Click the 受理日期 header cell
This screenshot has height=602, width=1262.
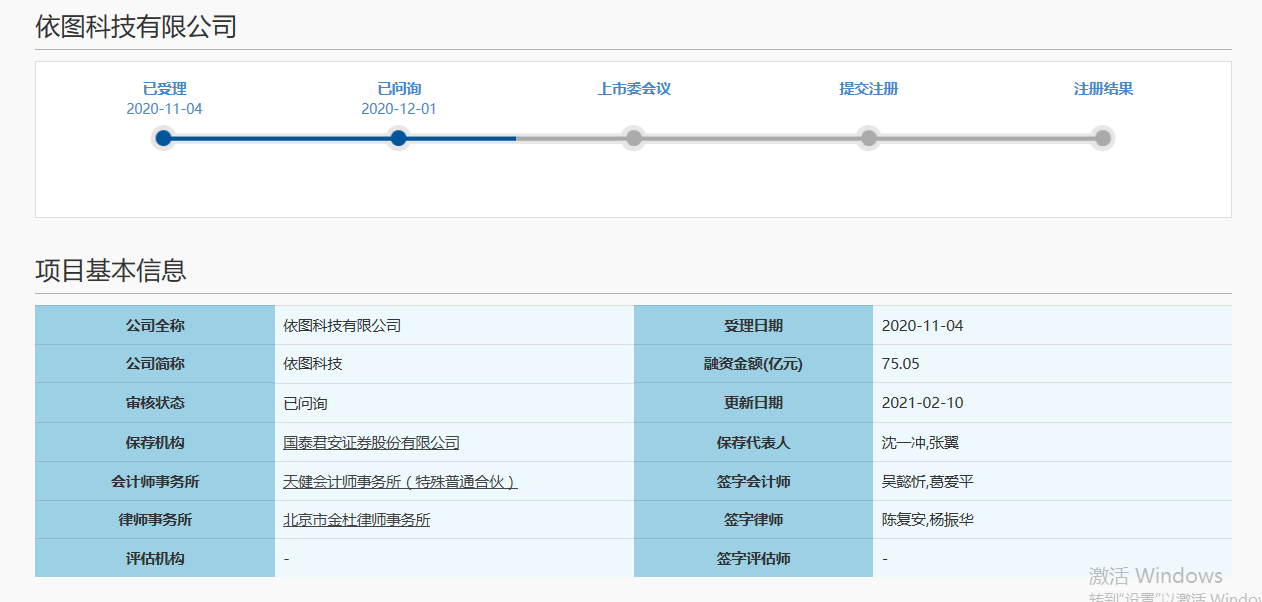point(754,326)
